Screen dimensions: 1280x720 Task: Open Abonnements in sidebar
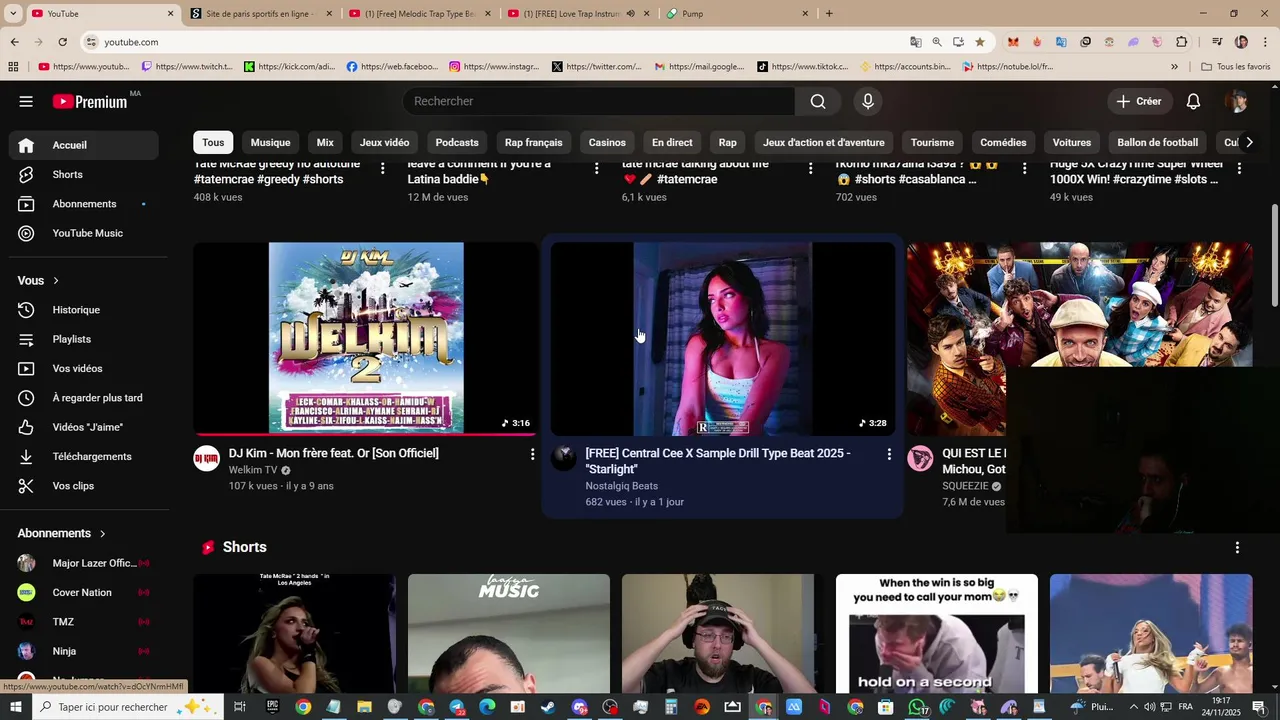(84, 204)
